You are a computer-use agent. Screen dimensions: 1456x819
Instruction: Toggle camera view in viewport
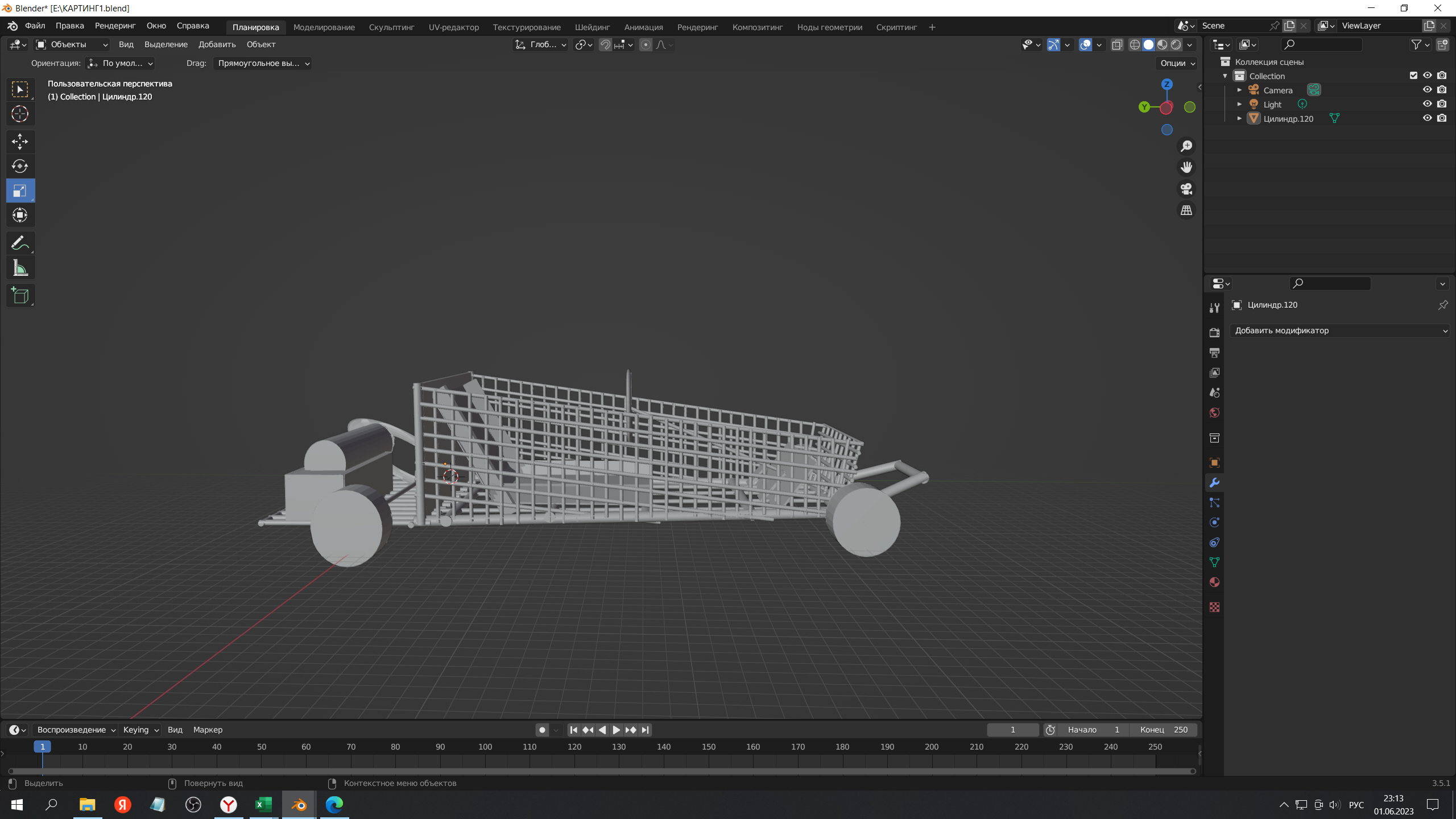click(1186, 189)
